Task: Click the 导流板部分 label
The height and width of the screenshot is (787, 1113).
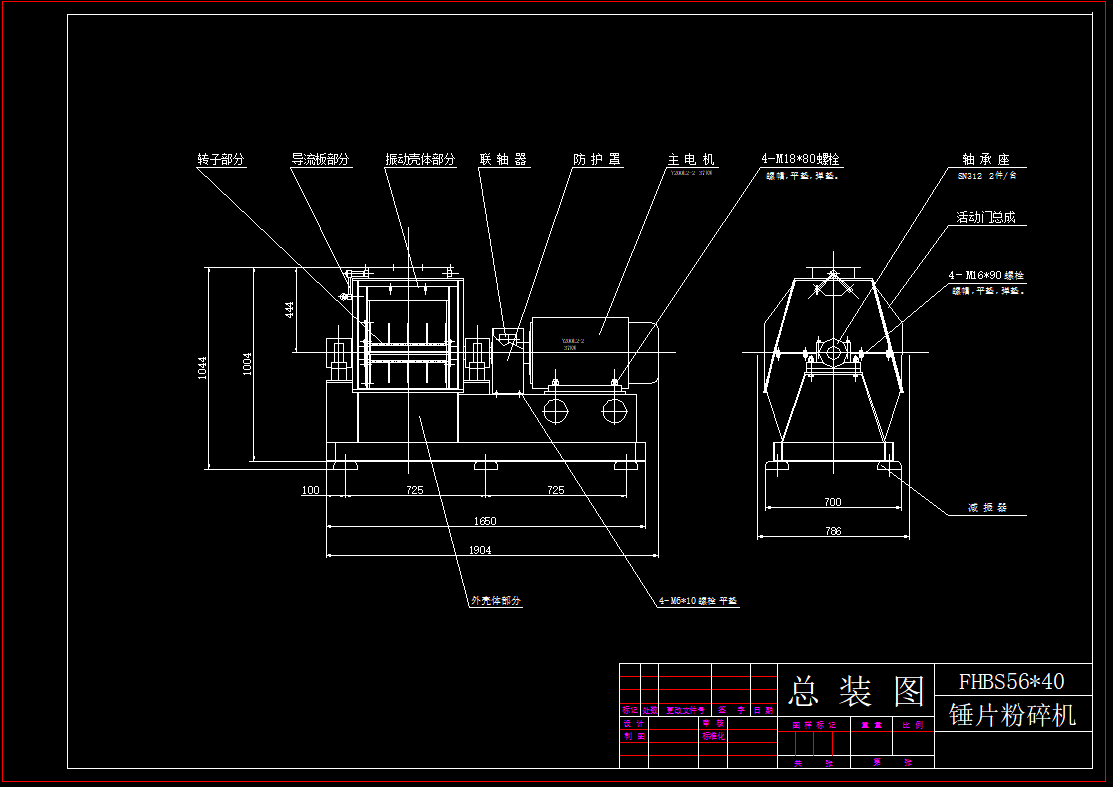Action: [x=321, y=160]
